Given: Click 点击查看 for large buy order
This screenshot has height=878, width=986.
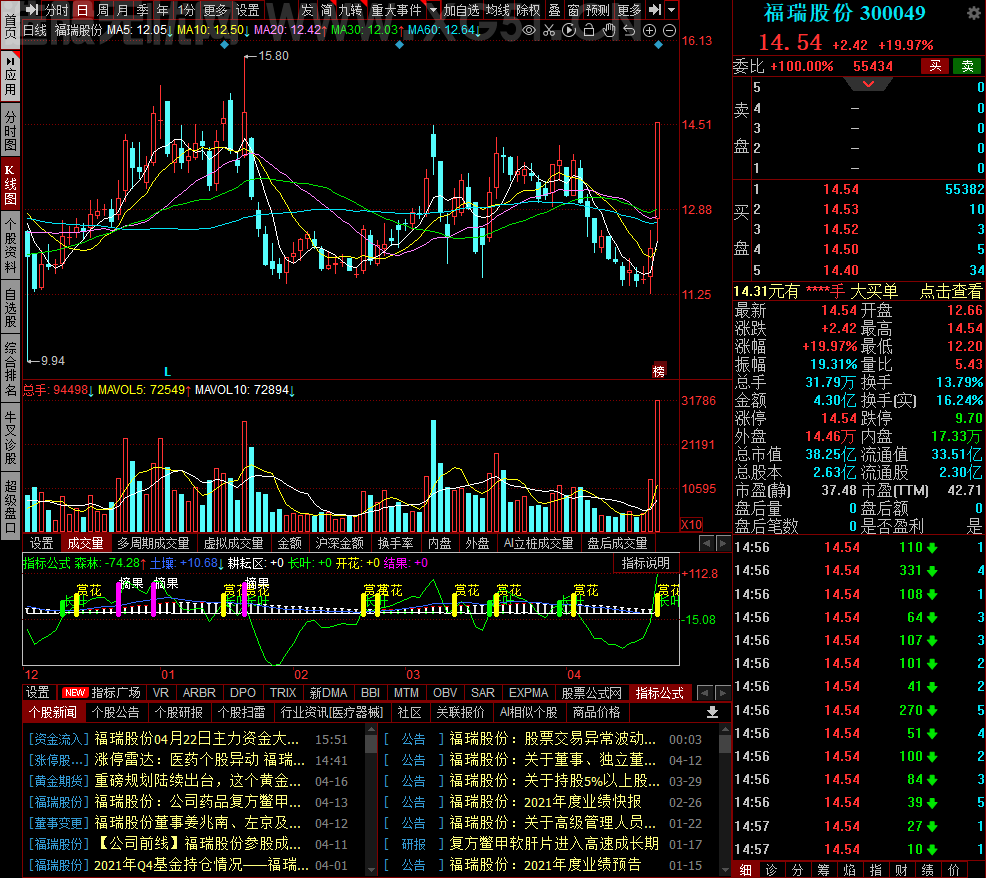Looking at the screenshot, I should click(x=951, y=291).
